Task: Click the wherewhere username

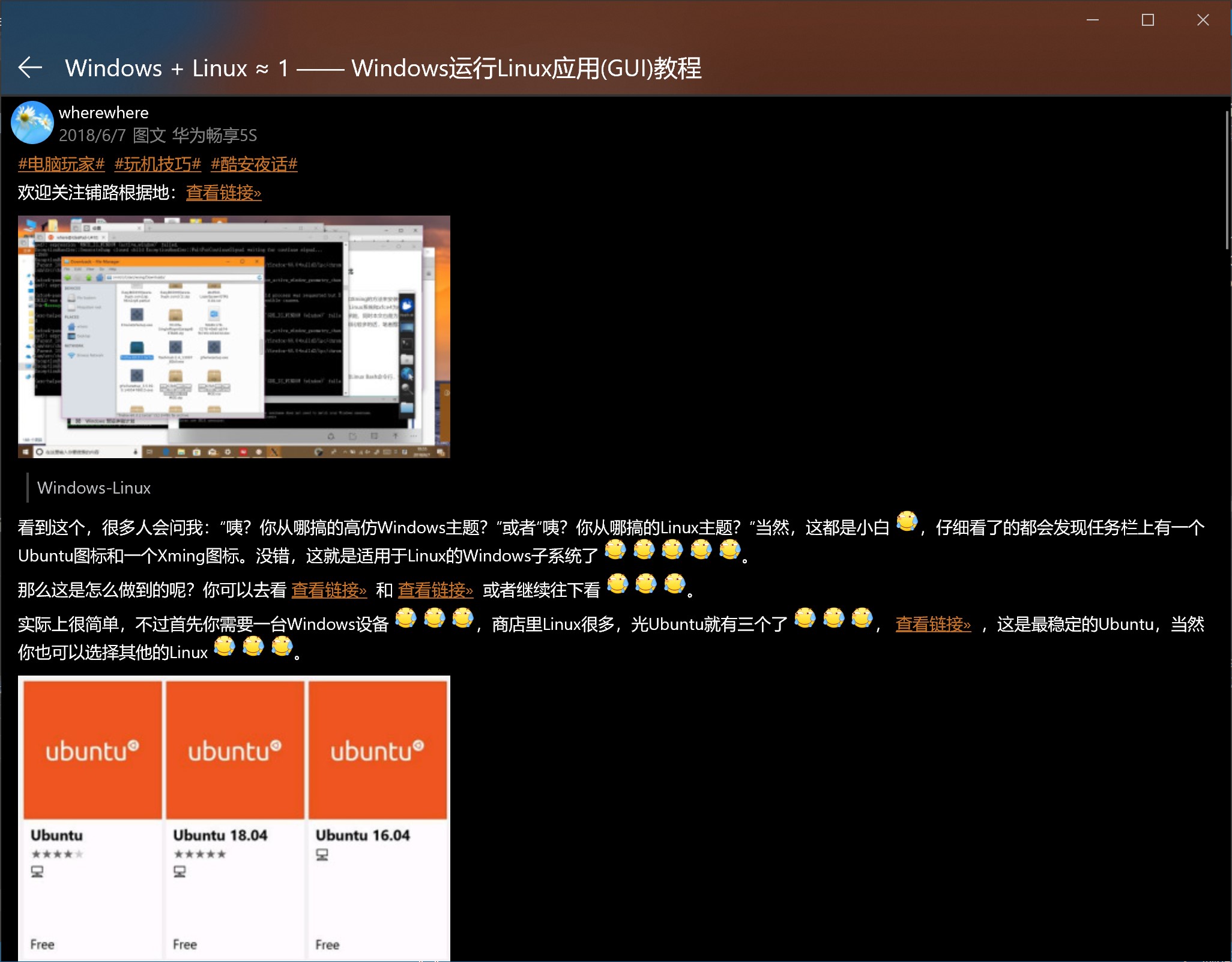Action: pos(103,113)
